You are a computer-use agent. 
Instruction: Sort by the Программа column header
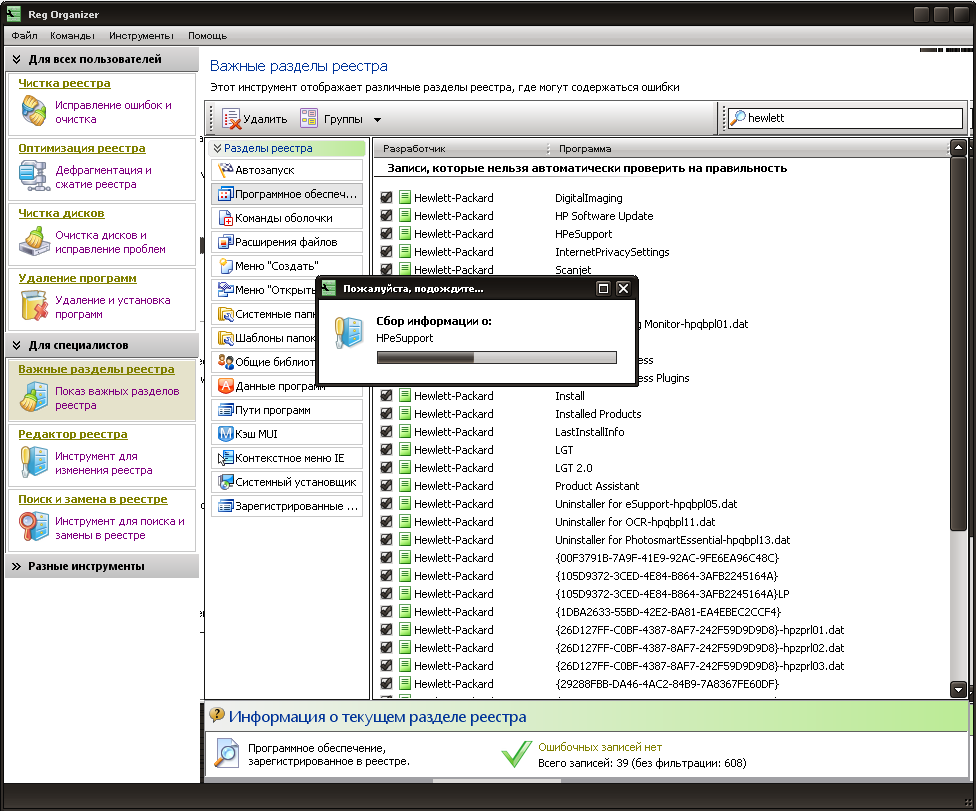749,149
